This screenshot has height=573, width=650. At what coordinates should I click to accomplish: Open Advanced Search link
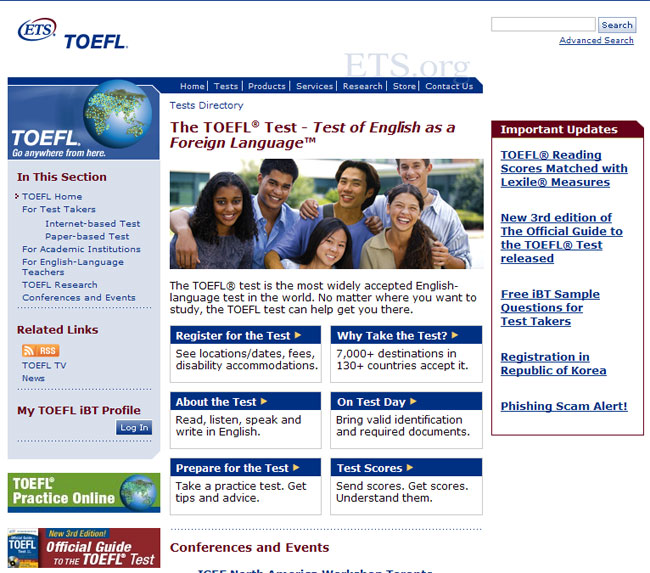pyautogui.click(x=596, y=40)
